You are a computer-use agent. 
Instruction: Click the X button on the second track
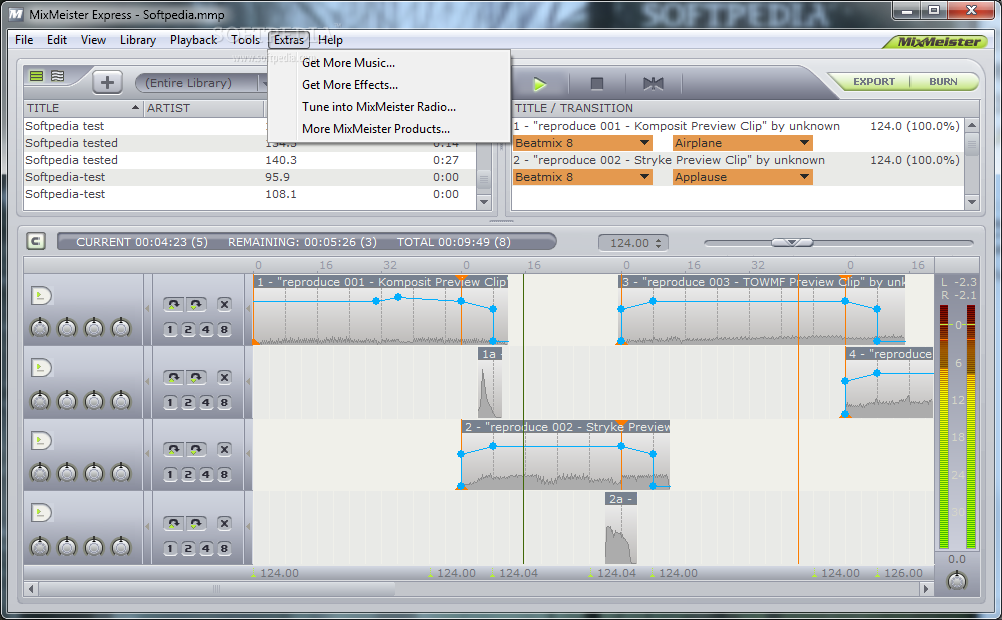[x=224, y=377]
